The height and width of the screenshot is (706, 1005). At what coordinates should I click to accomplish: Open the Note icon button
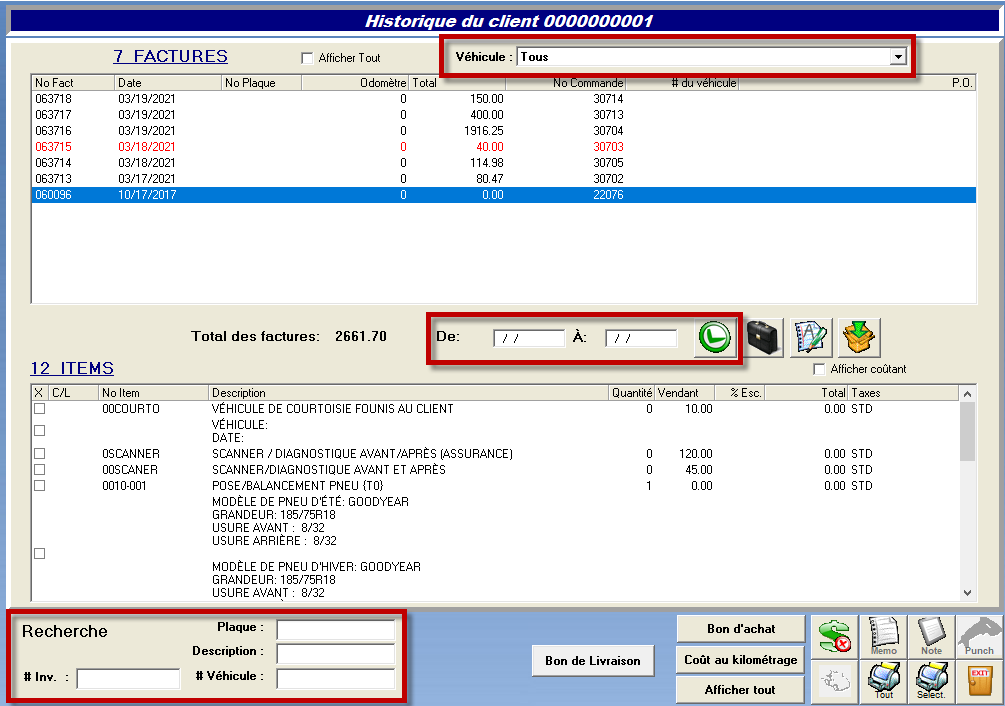[931, 637]
